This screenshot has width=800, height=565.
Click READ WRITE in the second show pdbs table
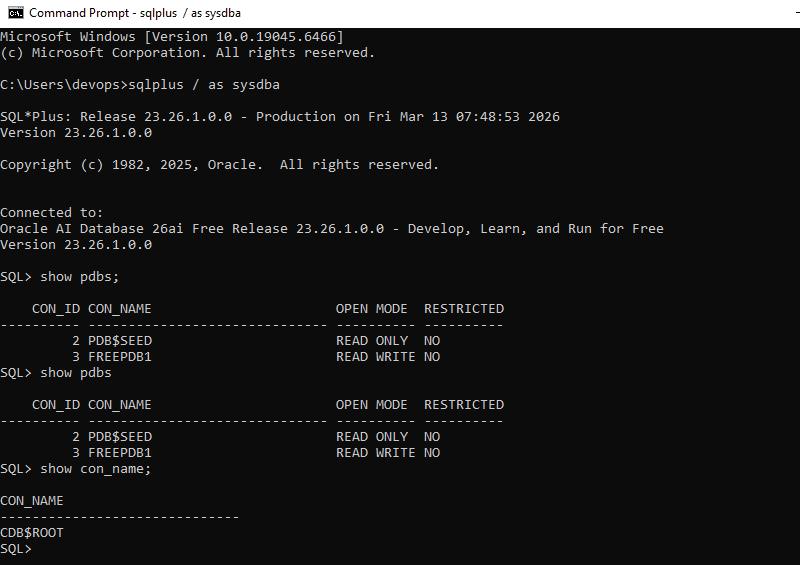tap(376, 453)
